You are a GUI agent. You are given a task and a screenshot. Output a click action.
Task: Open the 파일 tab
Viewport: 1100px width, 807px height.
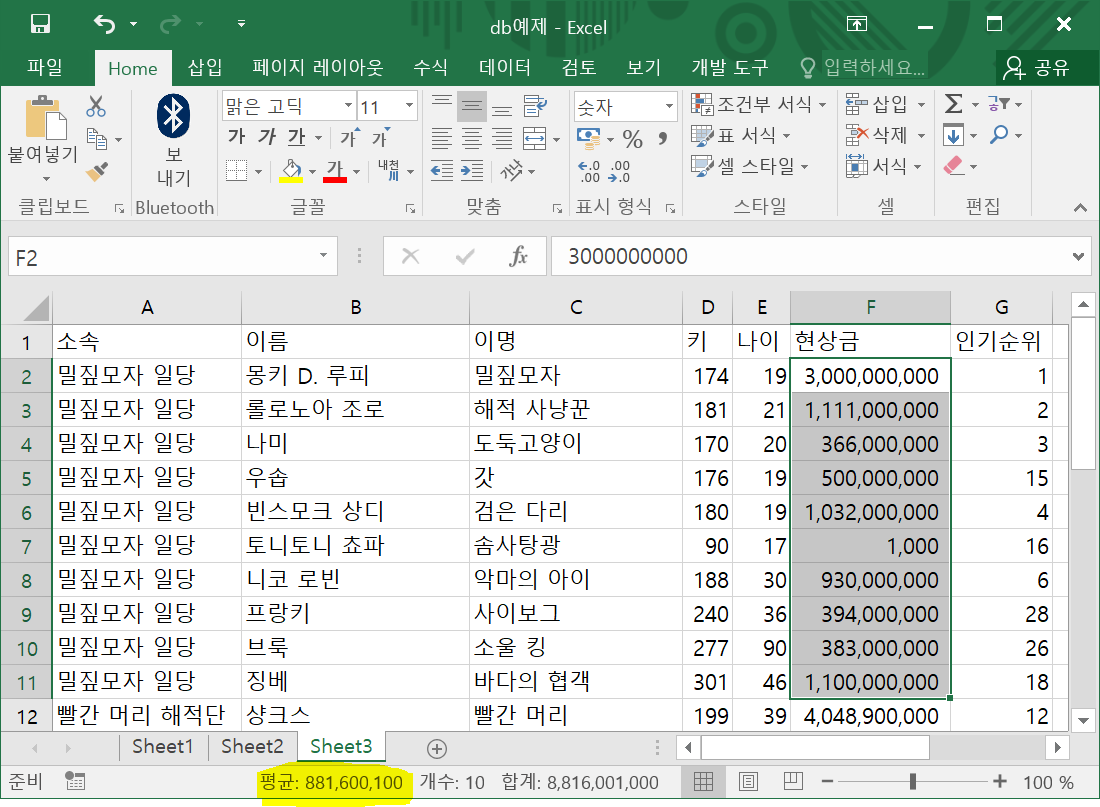45,67
